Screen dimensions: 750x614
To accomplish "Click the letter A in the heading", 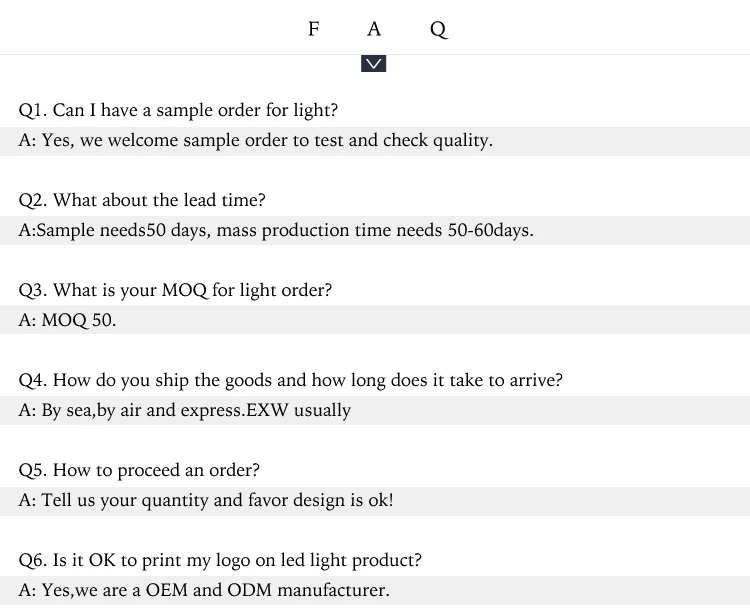I will (374, 29).
